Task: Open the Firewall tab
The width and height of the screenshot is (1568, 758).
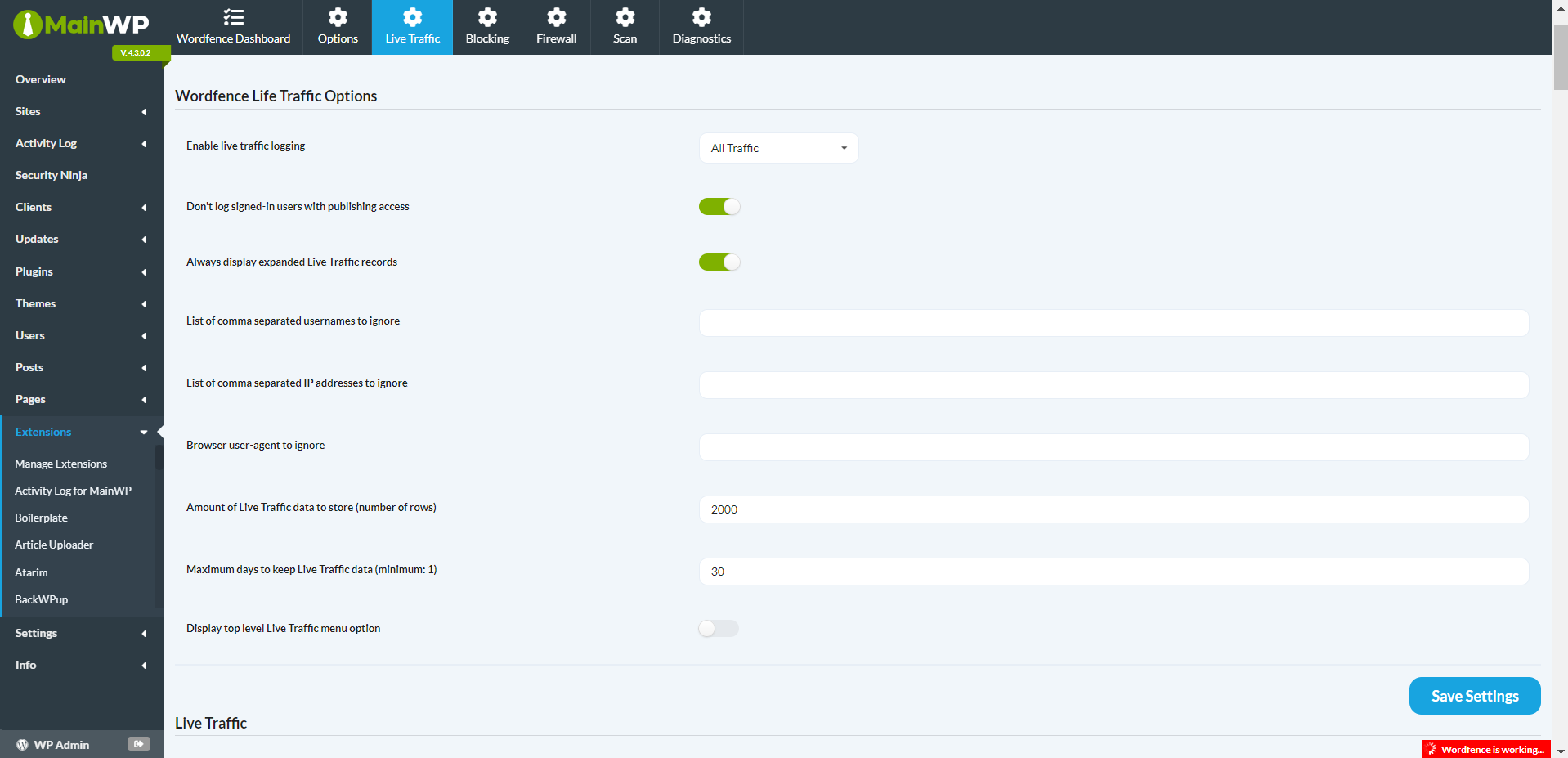Action: pyautogui.click(x=557, y=28)
